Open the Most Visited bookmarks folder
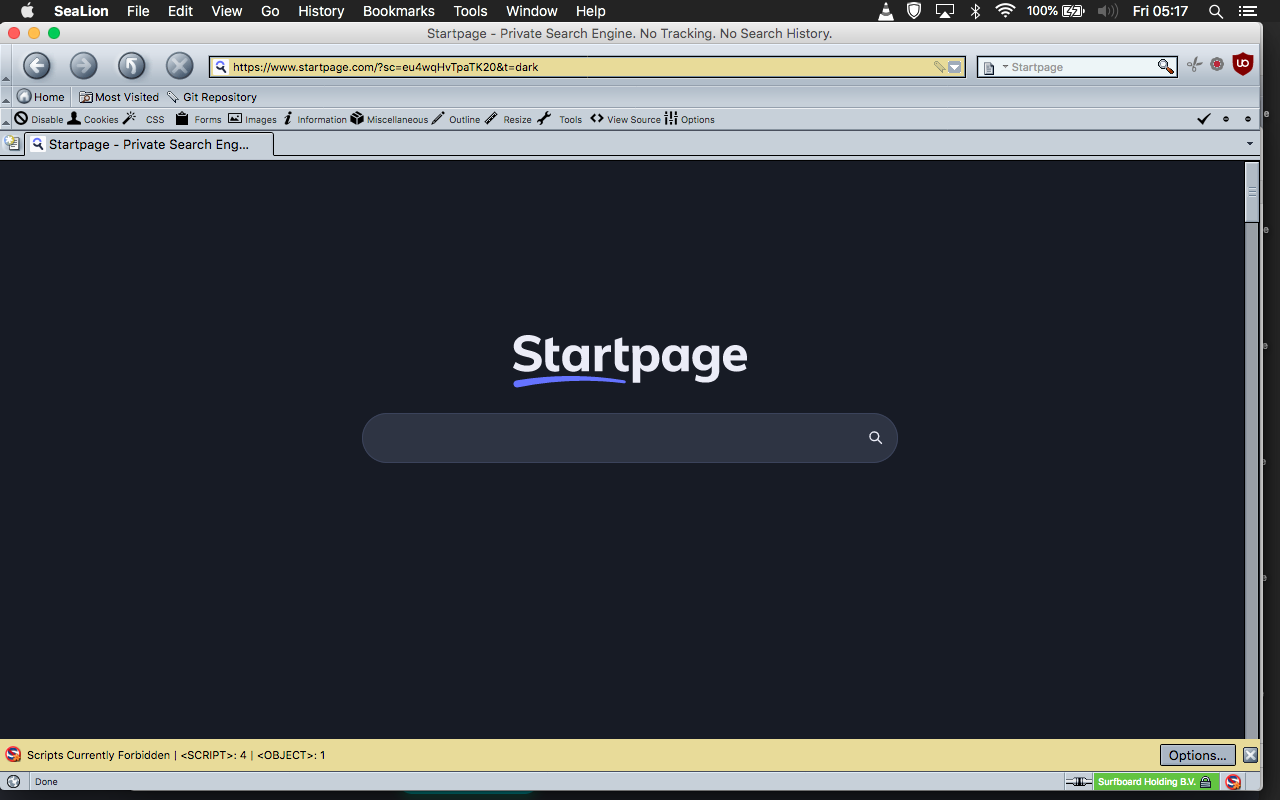Viewport: 1280px width, 800px height. tap(119, 97)
